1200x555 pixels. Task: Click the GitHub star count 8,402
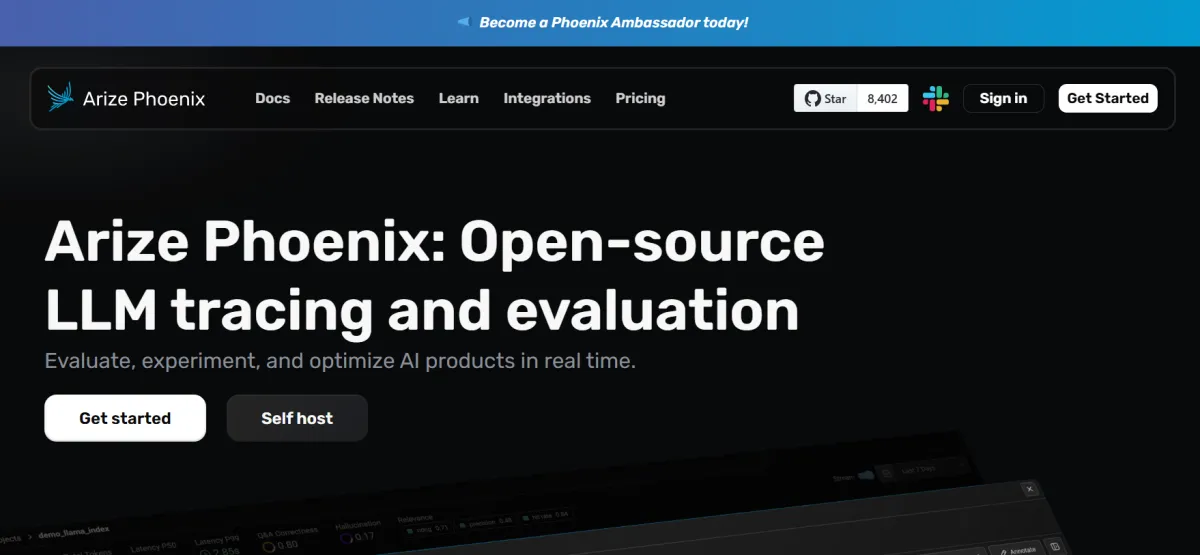tap(882, 98)
